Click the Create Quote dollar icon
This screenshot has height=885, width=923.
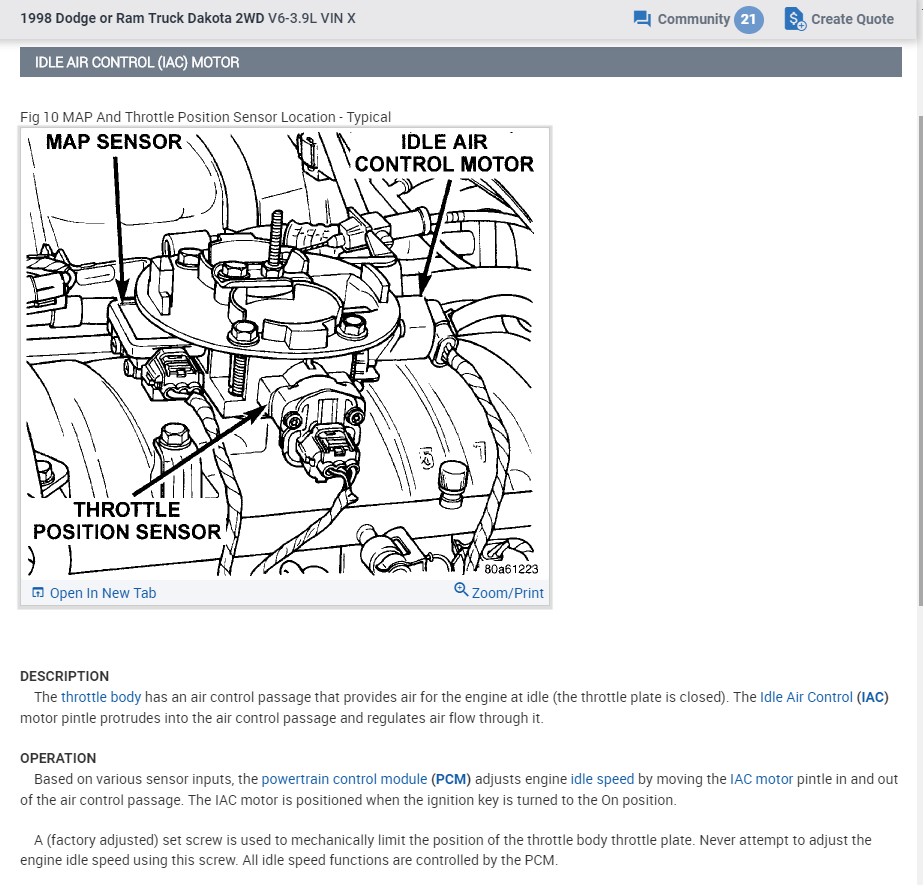[795, 19]
